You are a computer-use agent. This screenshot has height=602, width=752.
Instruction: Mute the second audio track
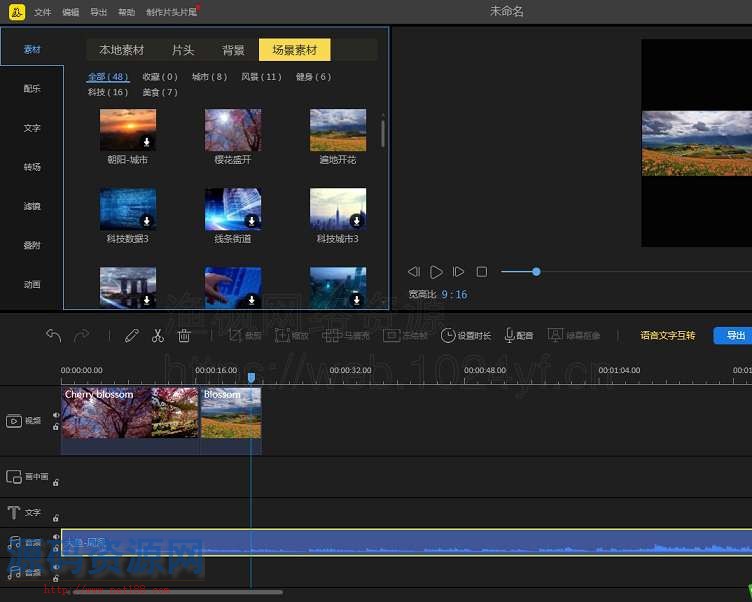point(56,567)
